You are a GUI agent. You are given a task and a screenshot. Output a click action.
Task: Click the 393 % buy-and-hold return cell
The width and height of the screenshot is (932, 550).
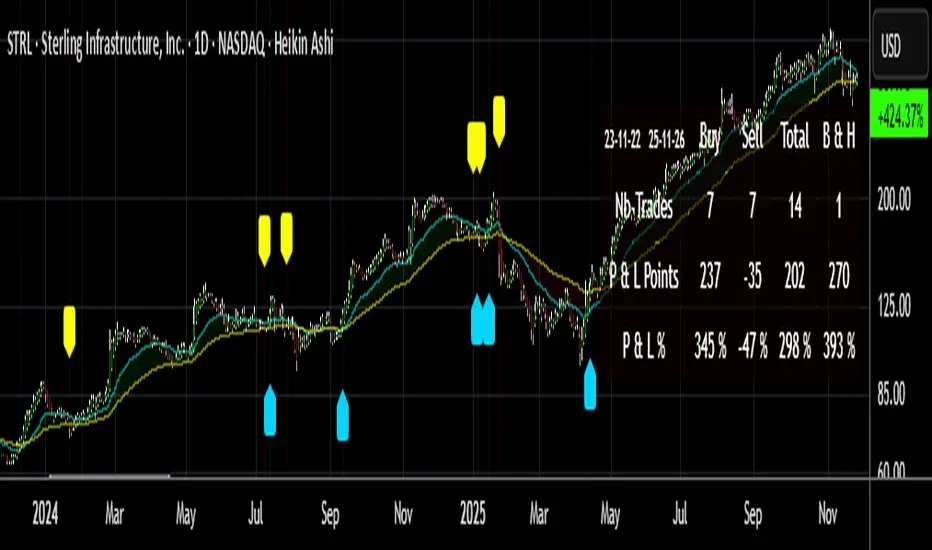pos(839,345)
